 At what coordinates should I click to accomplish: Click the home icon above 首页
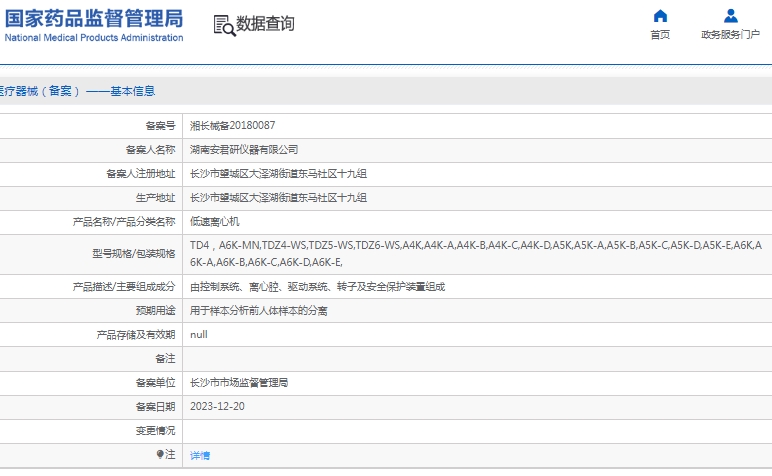660,16
